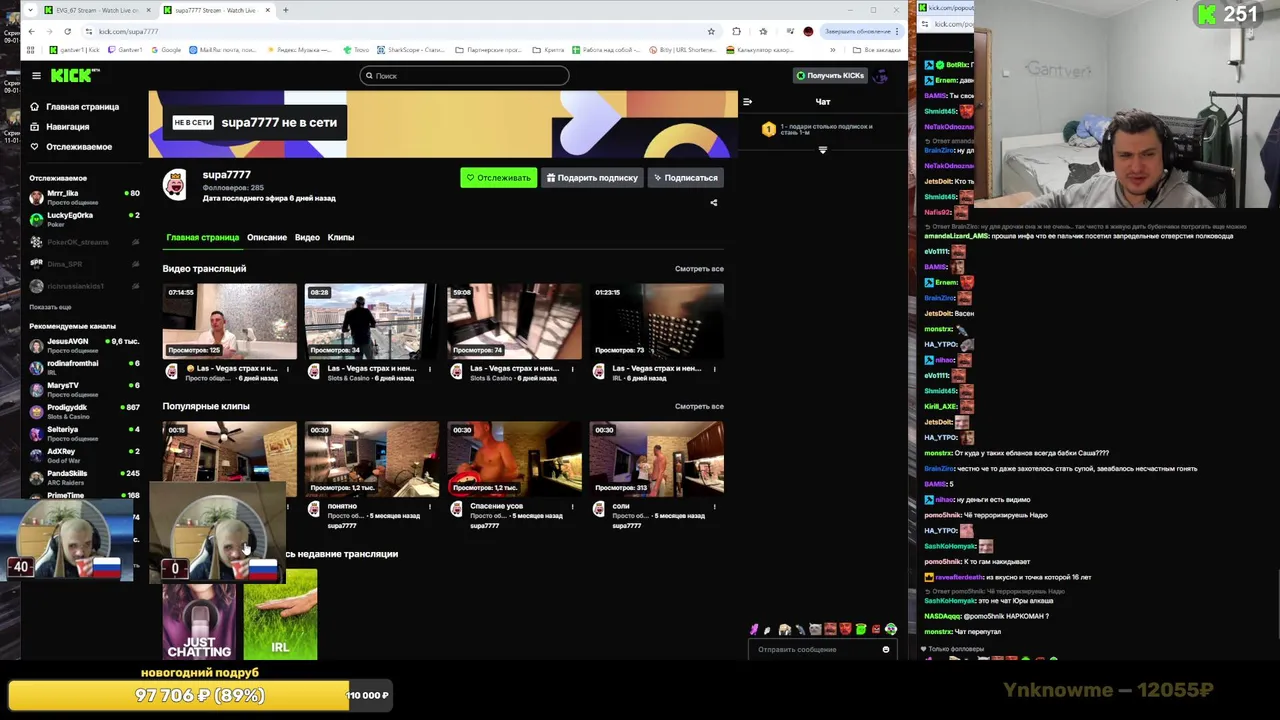The height and width of the screenshot is (720, 1280).
Task: Click Подарить подписку button
Action: [x=592, y=178]
